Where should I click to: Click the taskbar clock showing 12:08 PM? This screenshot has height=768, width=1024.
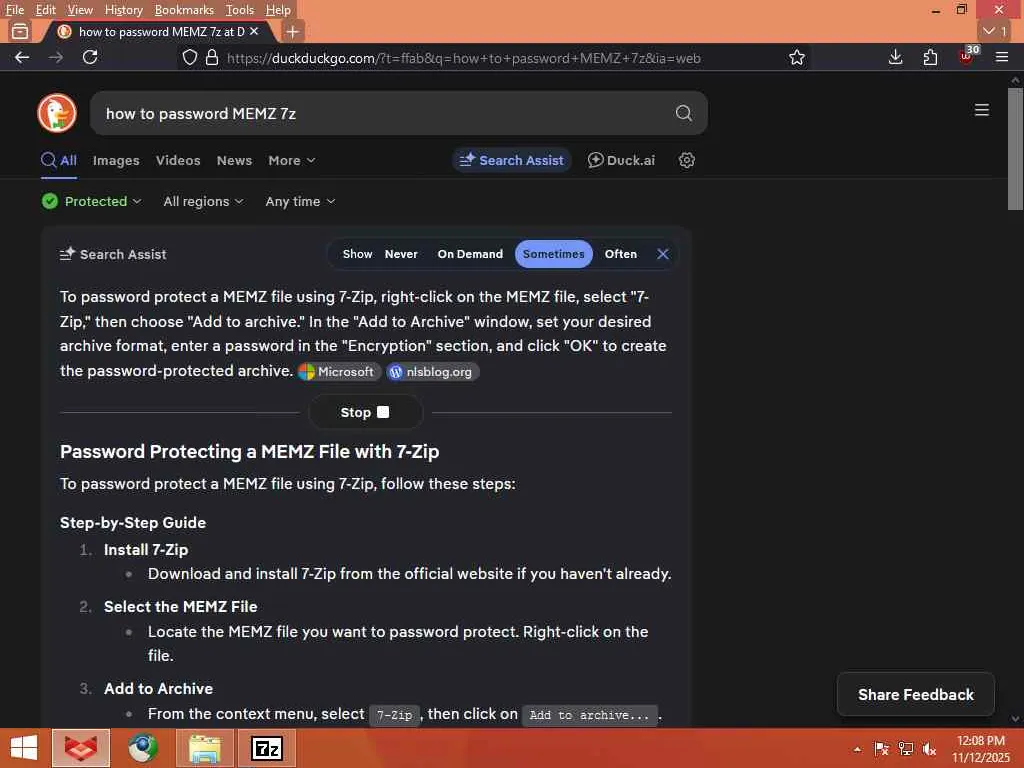tap(981, 748)
